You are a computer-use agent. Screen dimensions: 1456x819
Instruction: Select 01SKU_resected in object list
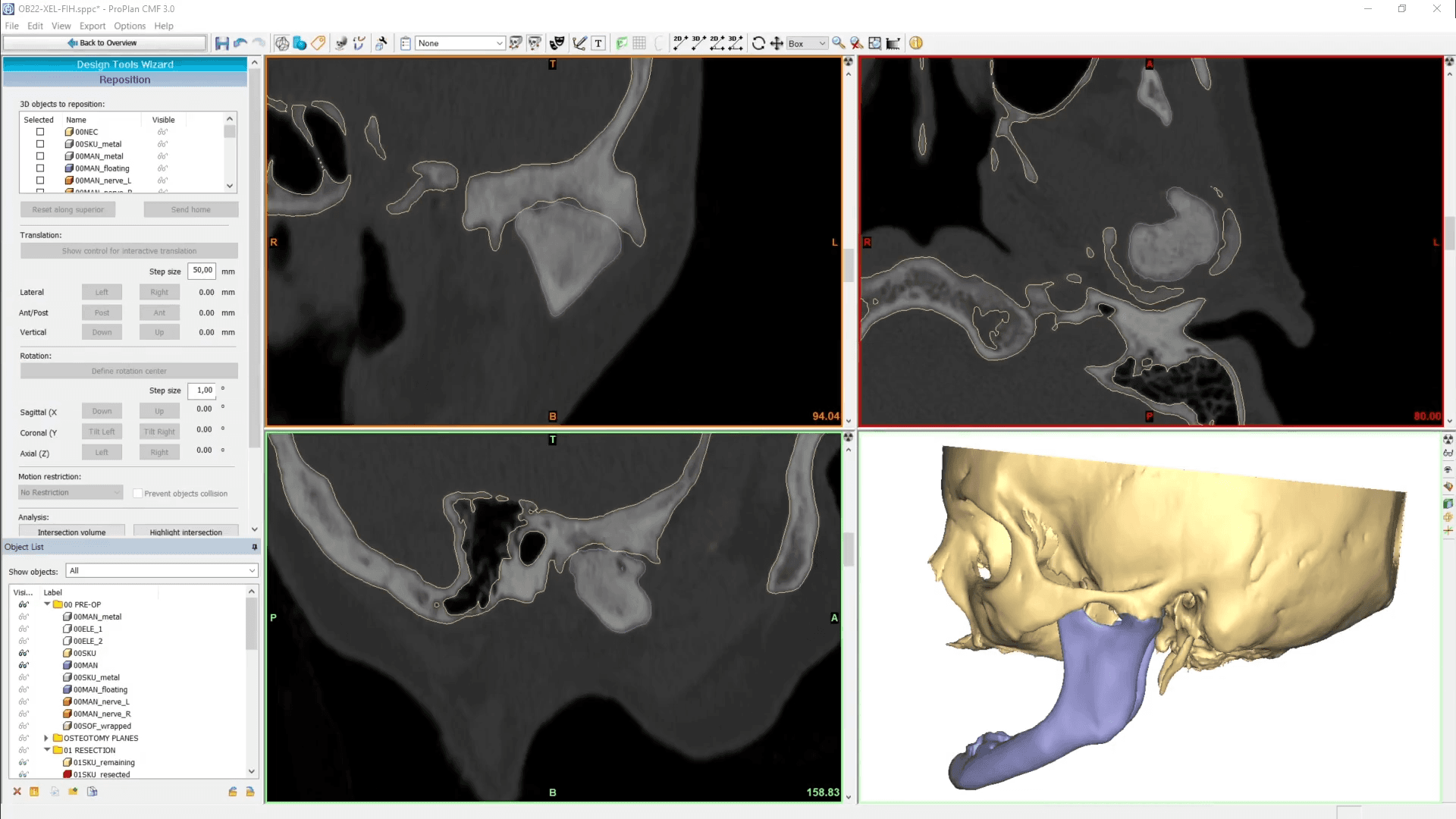102,774
